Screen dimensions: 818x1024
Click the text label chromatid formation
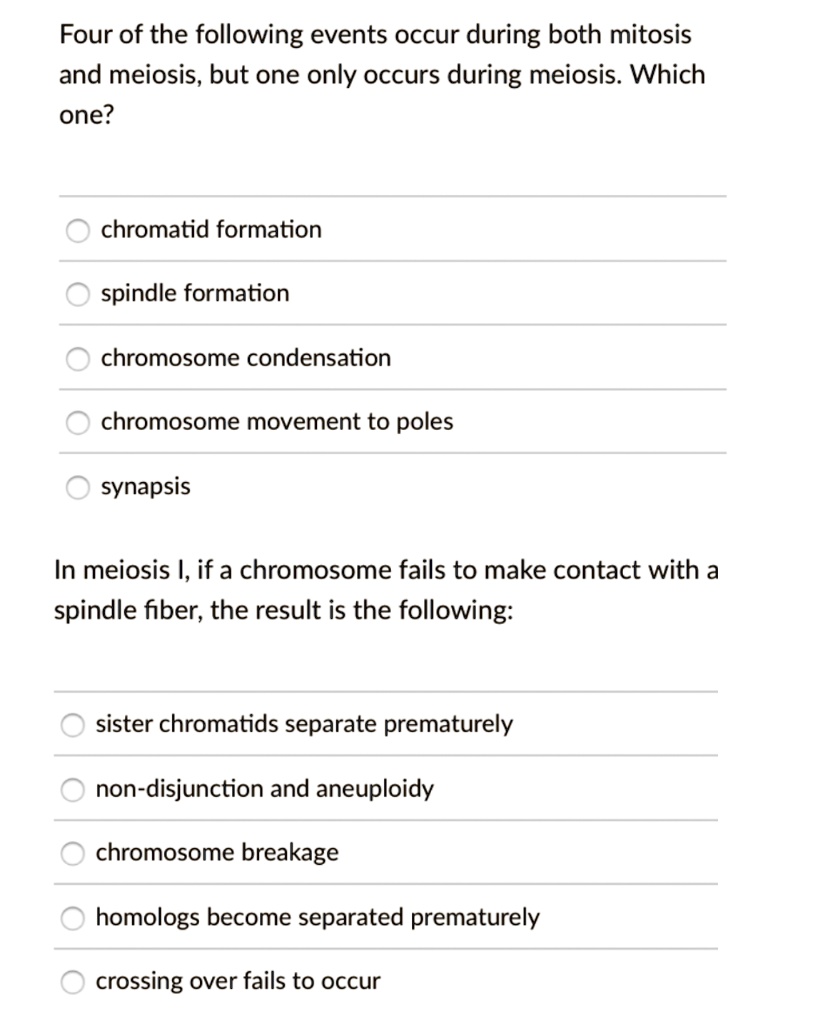coord(210,230)
